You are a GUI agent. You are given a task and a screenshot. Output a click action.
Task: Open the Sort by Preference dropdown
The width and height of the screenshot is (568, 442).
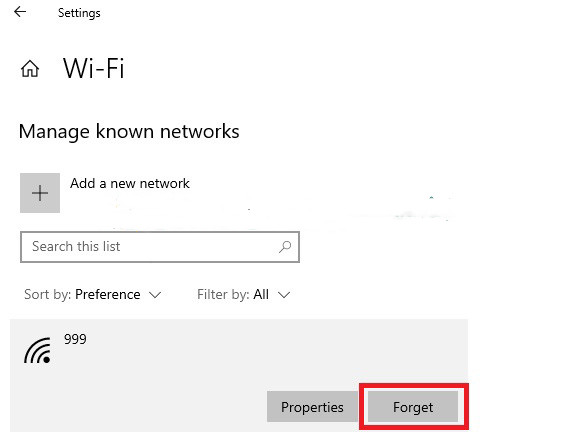pos(93,295)
